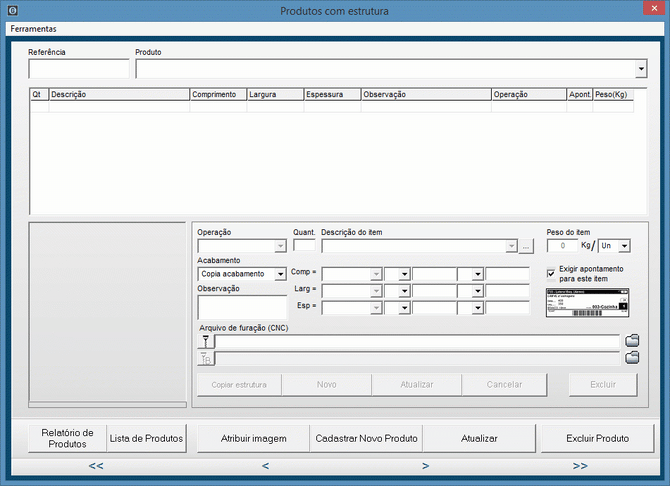
Task: Open the upper folder browse icon
Action: tap(631, 341)
